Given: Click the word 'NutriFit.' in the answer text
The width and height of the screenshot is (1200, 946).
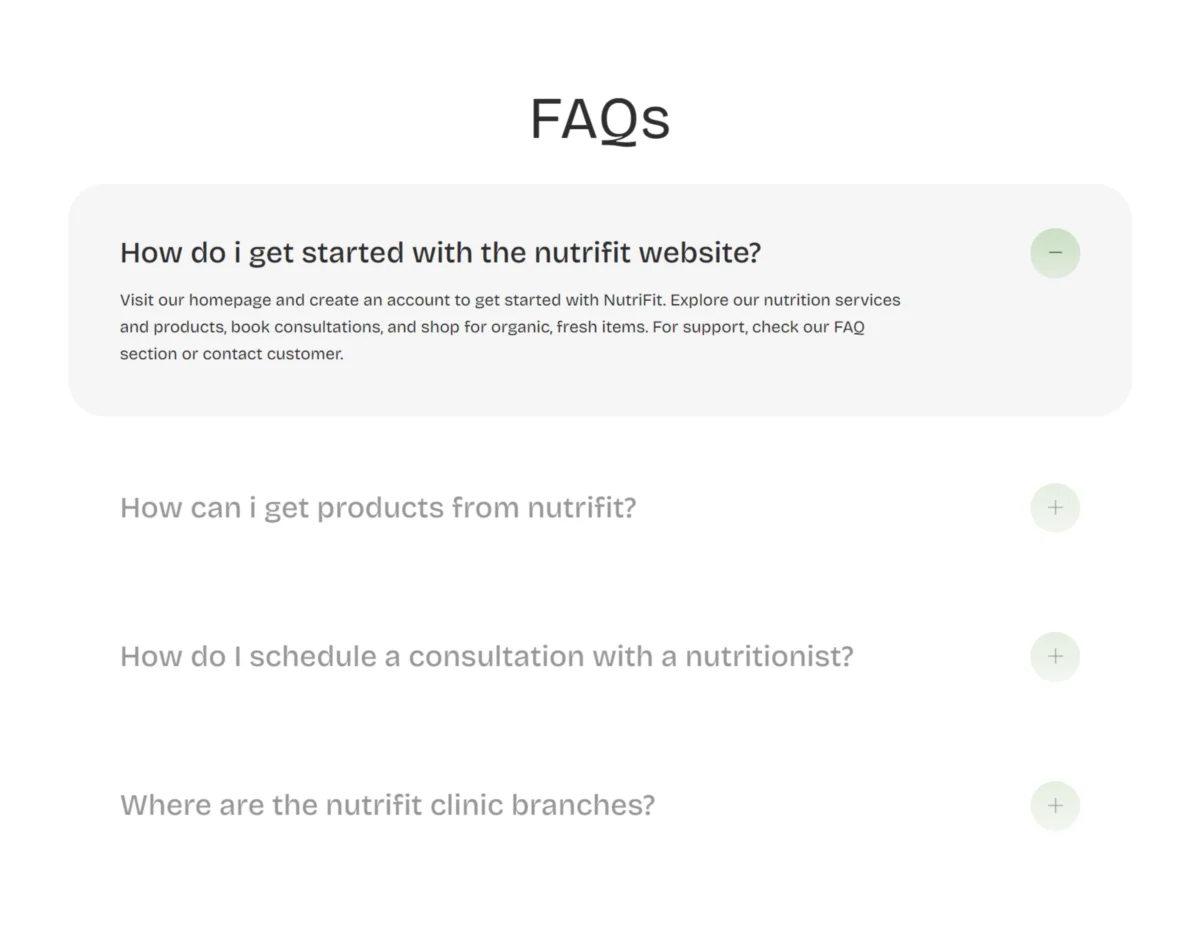Looking at the screenshot, I should (634, 300).
